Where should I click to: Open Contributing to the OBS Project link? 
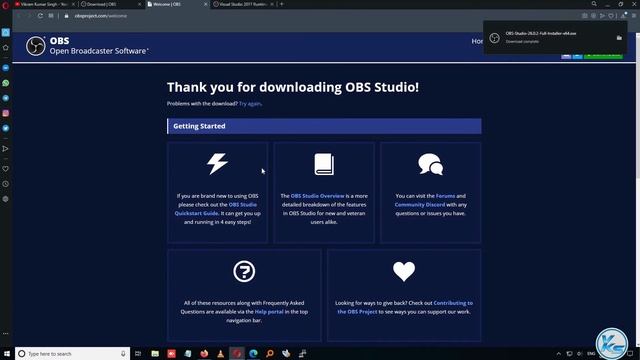(405, 307)
